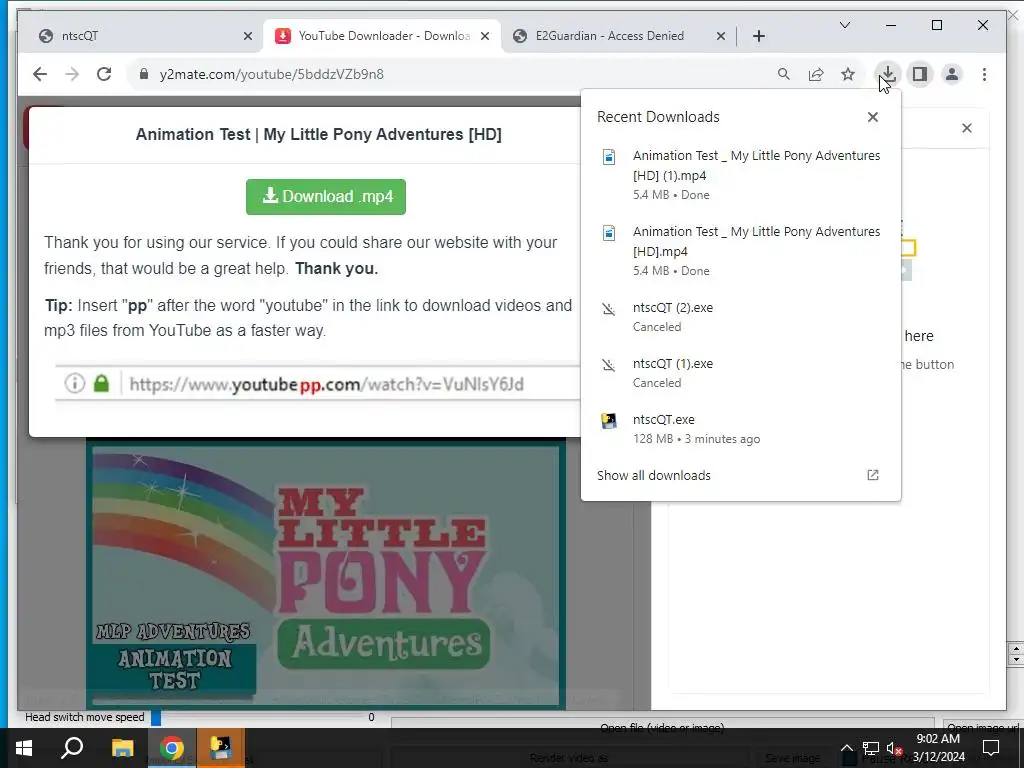Open Windows Start menu

coord(24,748)
